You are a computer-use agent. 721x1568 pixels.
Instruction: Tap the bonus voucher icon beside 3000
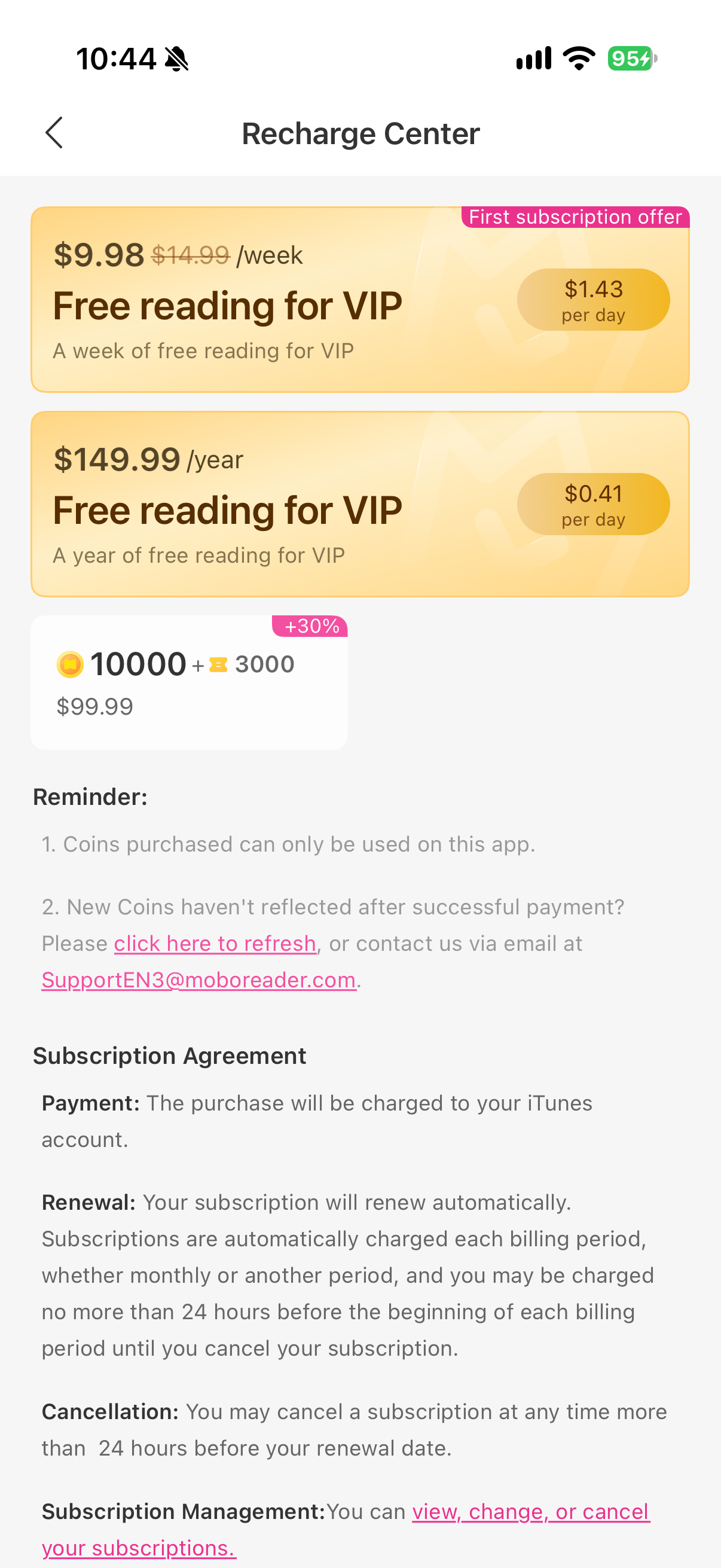pos(218,665)
